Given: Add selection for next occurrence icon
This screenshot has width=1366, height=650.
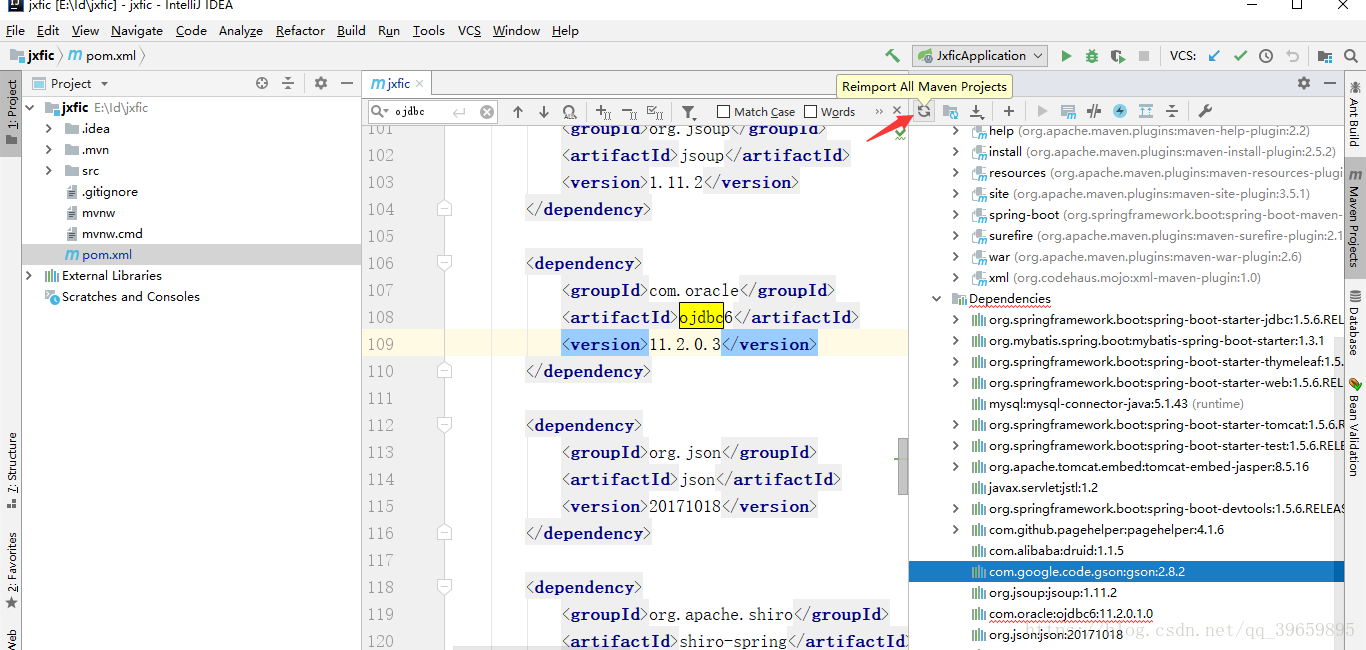Looking at the screenshot, I should click(x=603, y=112).
